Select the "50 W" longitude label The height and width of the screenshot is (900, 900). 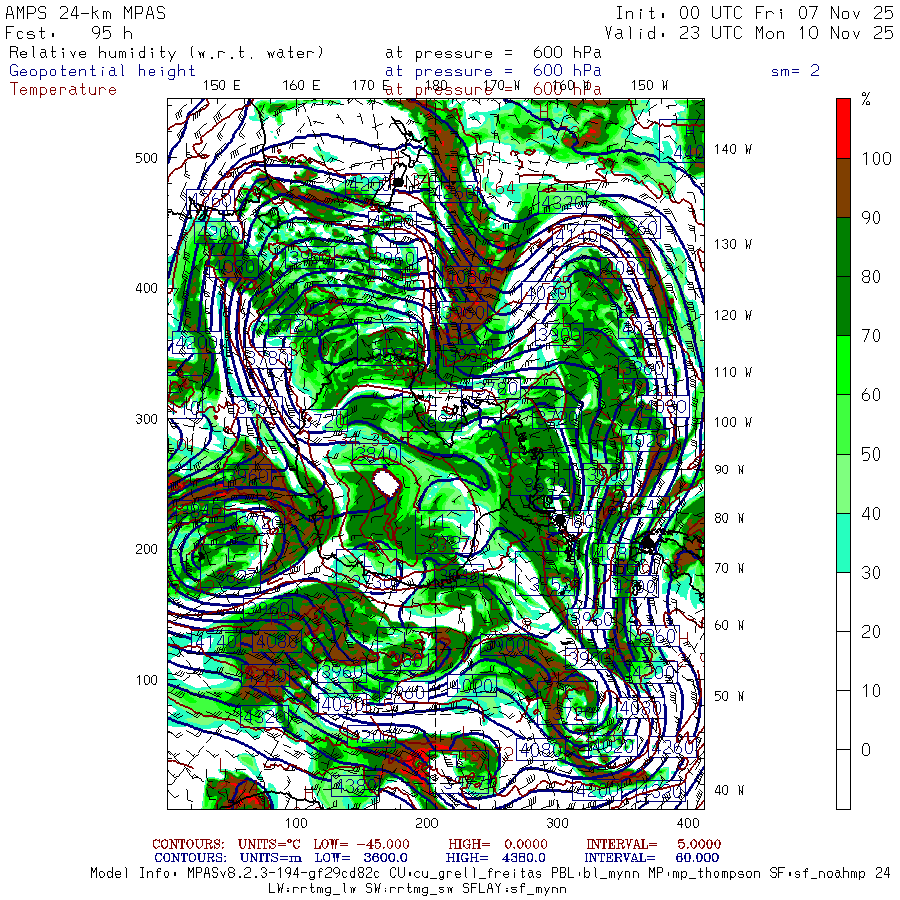[x=729, y=696]
